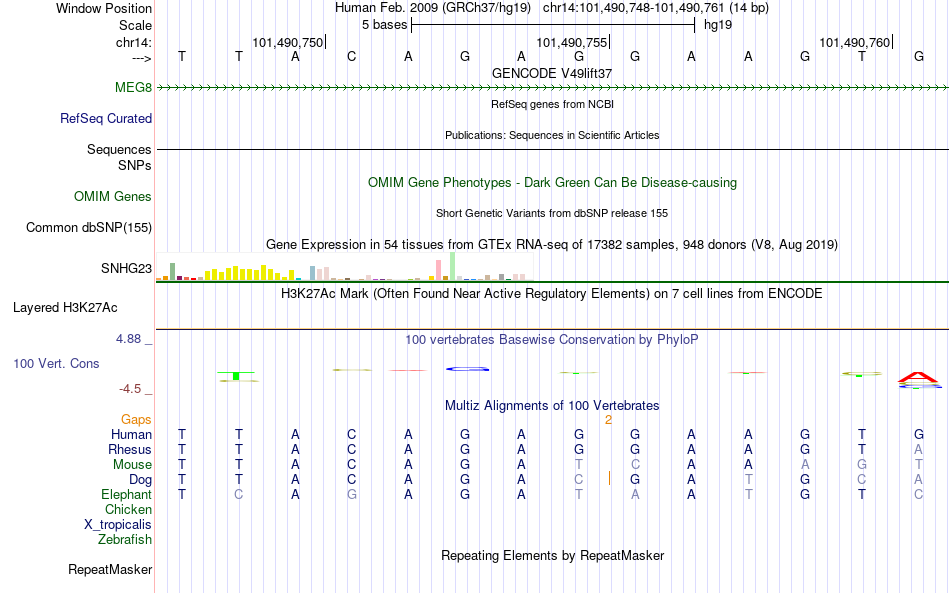The width and height of the screenshot is (950, 593).
Task: Click the OMIM Gene Phenotypes green title
Action: [x=552, y=182]
